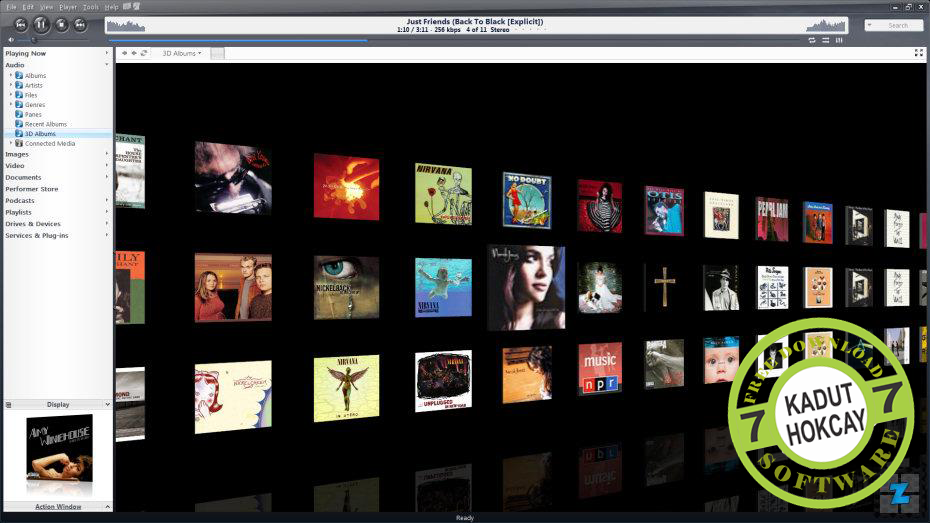
Task: Select the gold cross album cover
Action: pyautogui.click(x=664, y=287)
